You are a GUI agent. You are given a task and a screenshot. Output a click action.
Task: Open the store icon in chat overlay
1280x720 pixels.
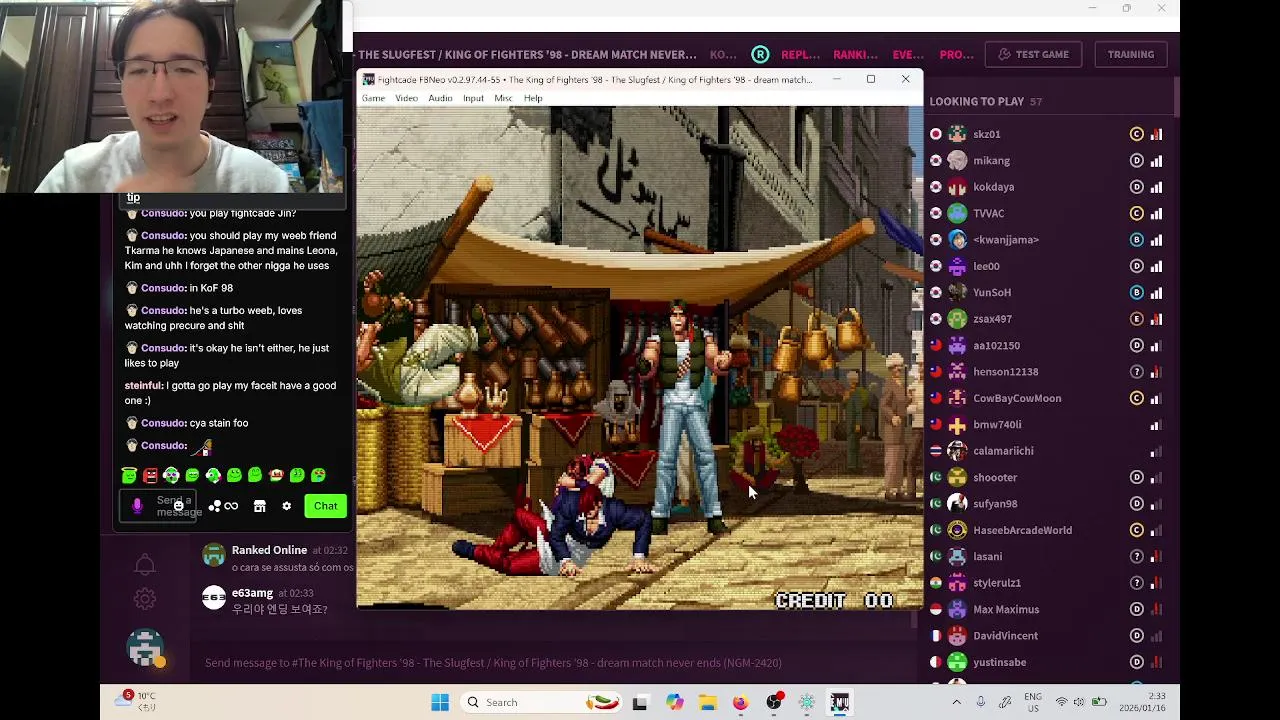point(259,506)
